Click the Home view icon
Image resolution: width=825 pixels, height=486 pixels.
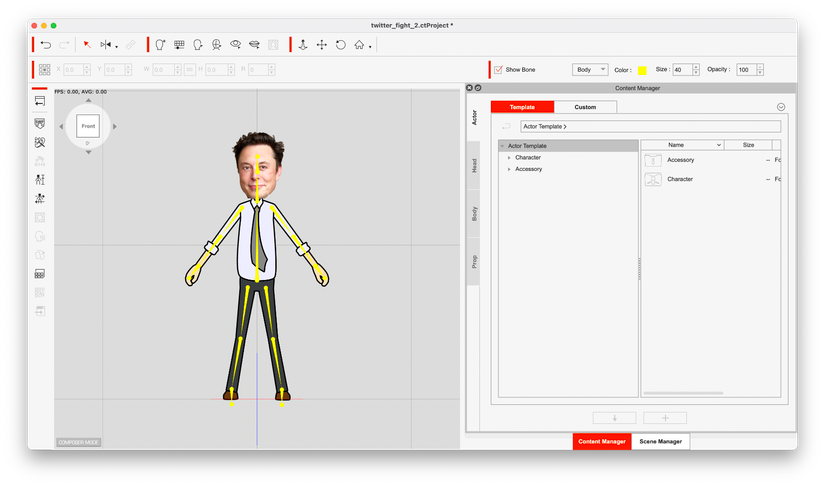pyautogui.click(x=359, y=45)
